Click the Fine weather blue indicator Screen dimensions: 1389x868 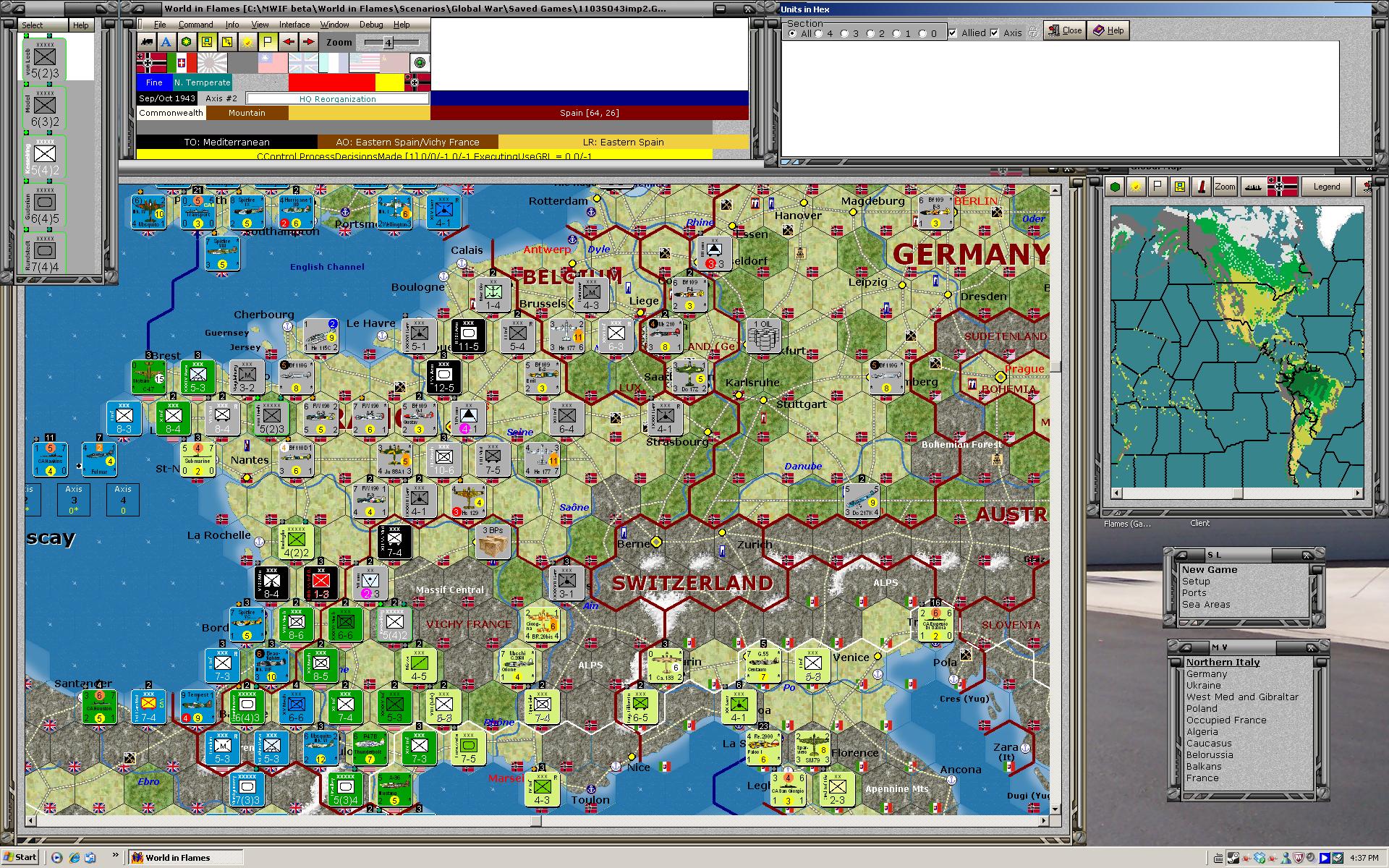[x=154, y=82]
